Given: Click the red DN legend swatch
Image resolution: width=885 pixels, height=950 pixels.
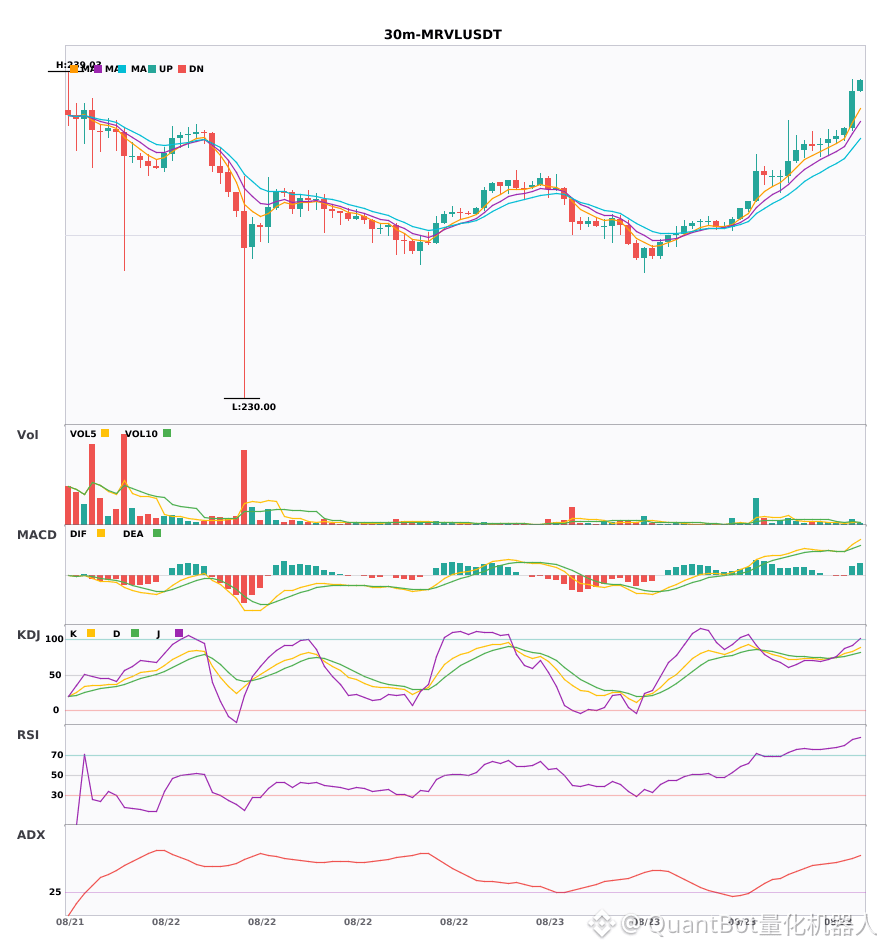Looking at the screenshot, I should [x=182, y=69].
